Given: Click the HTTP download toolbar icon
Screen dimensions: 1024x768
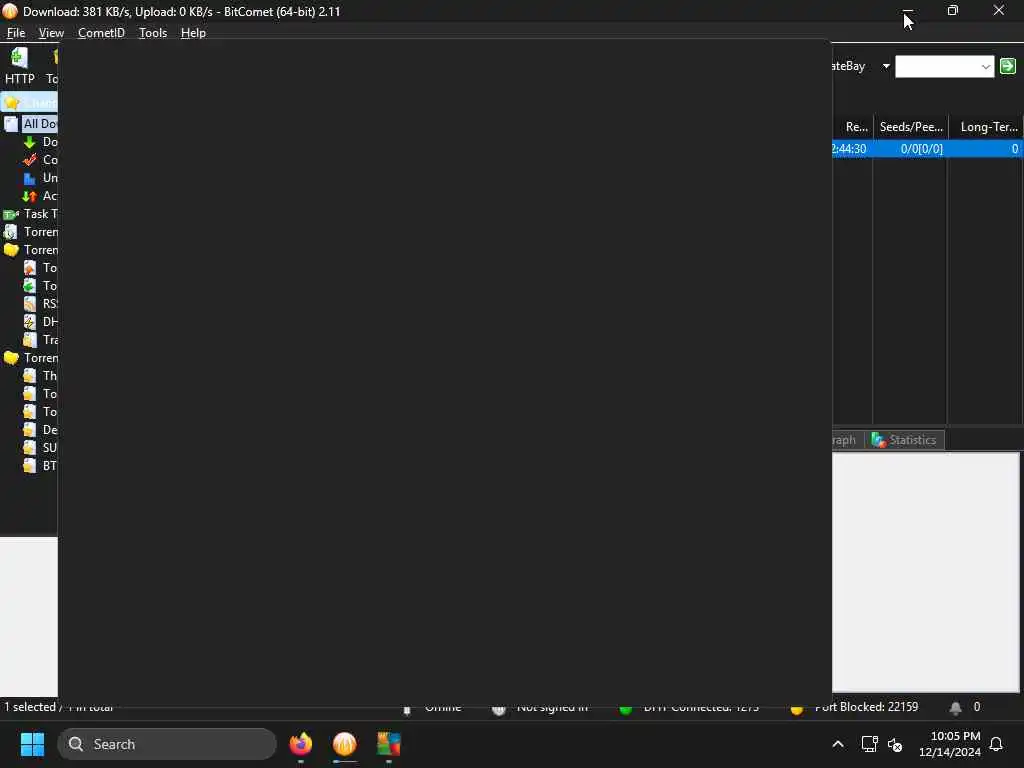Looking at the screenshot, I should 20,66.
